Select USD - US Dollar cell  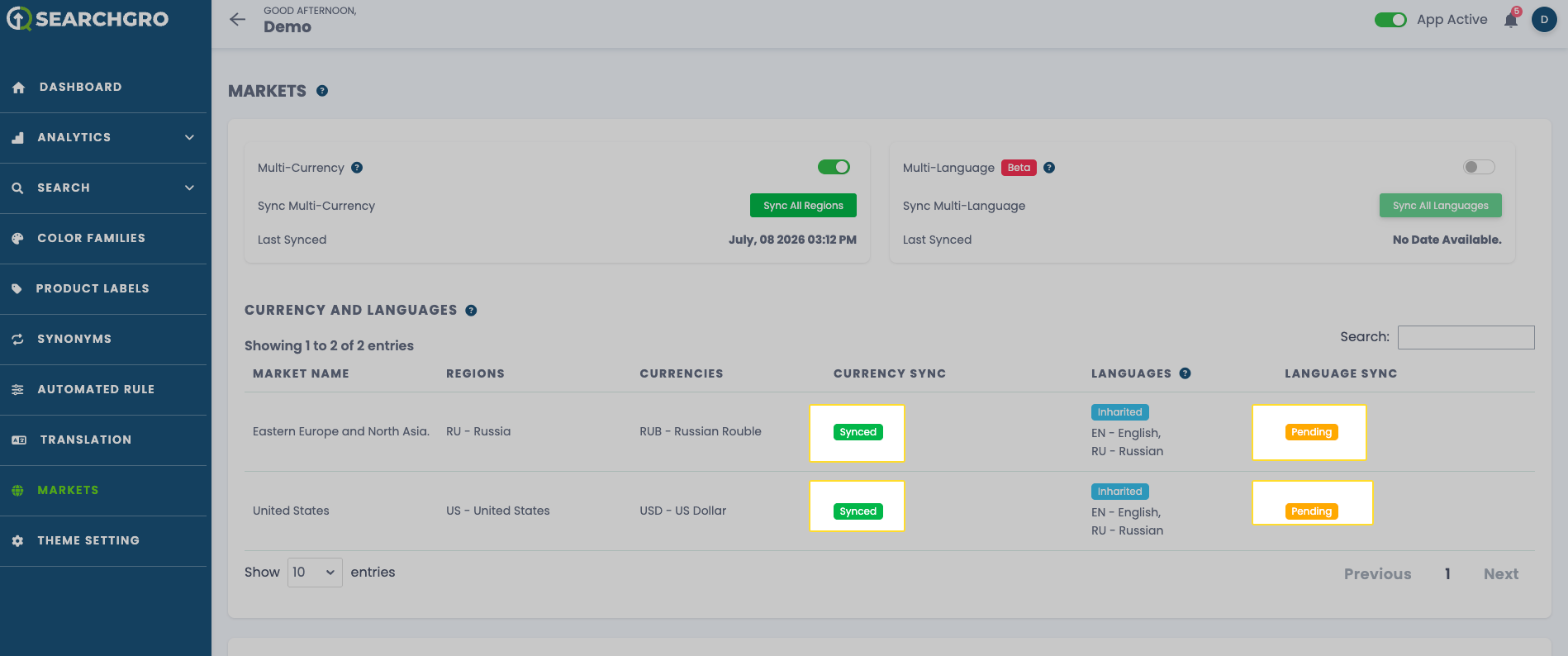click(x=683, y=511)
